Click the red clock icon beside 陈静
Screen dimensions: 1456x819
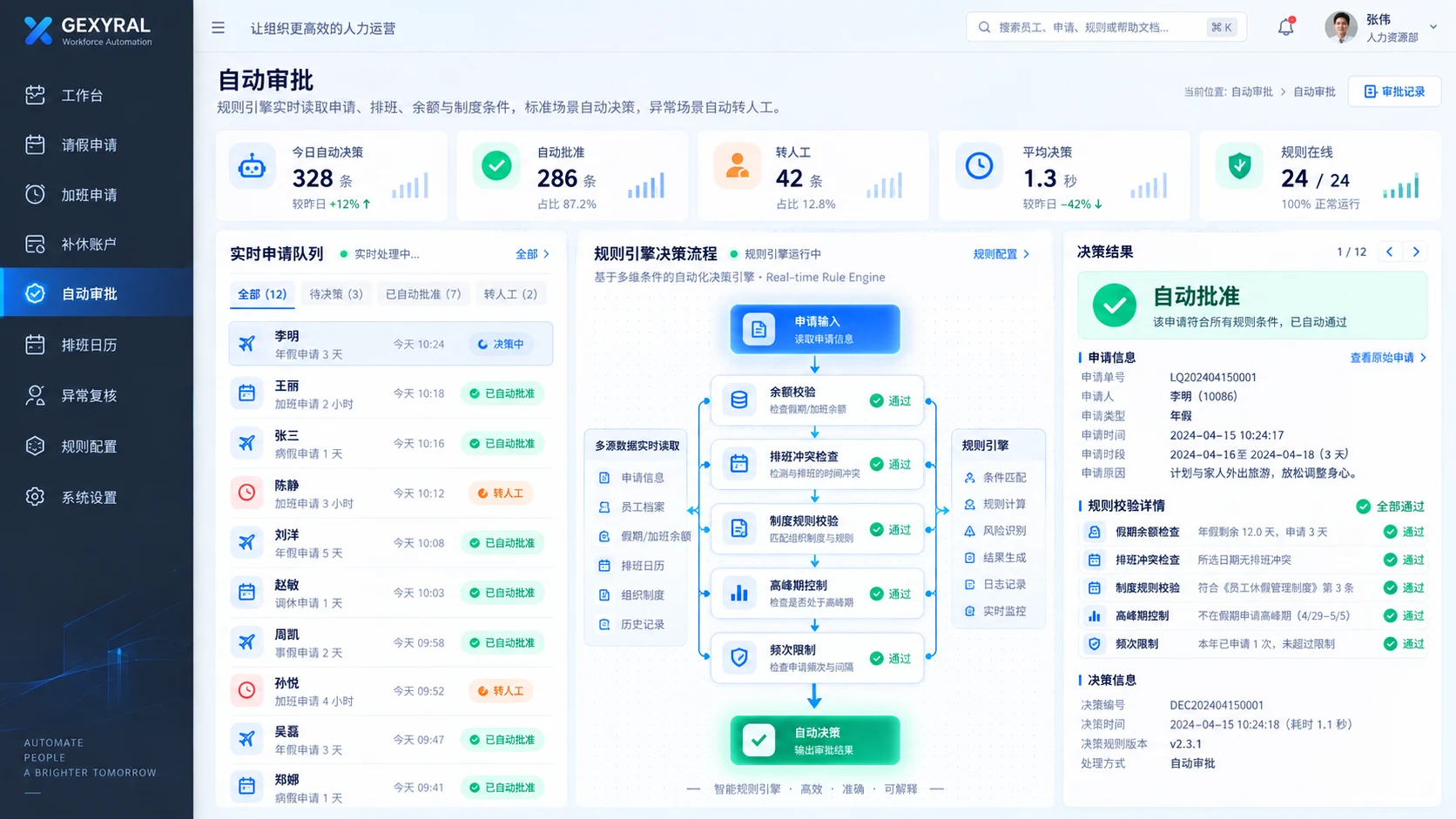tap(247, 493)
